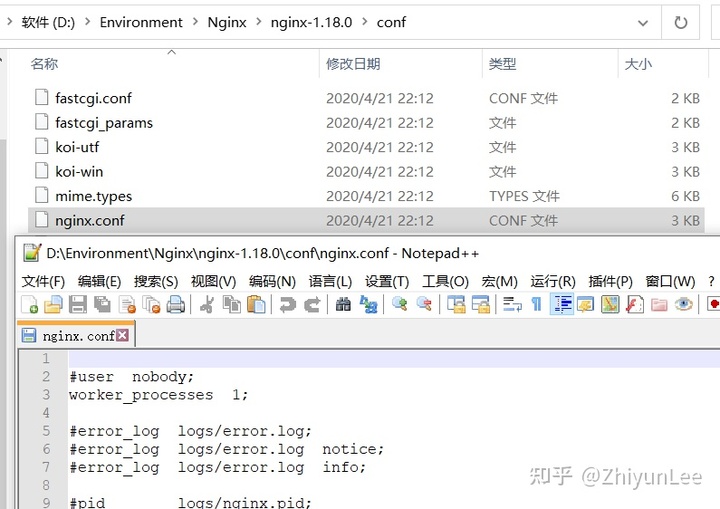
Task: Close the nginx.conf tab
Action: pos(122,335)
